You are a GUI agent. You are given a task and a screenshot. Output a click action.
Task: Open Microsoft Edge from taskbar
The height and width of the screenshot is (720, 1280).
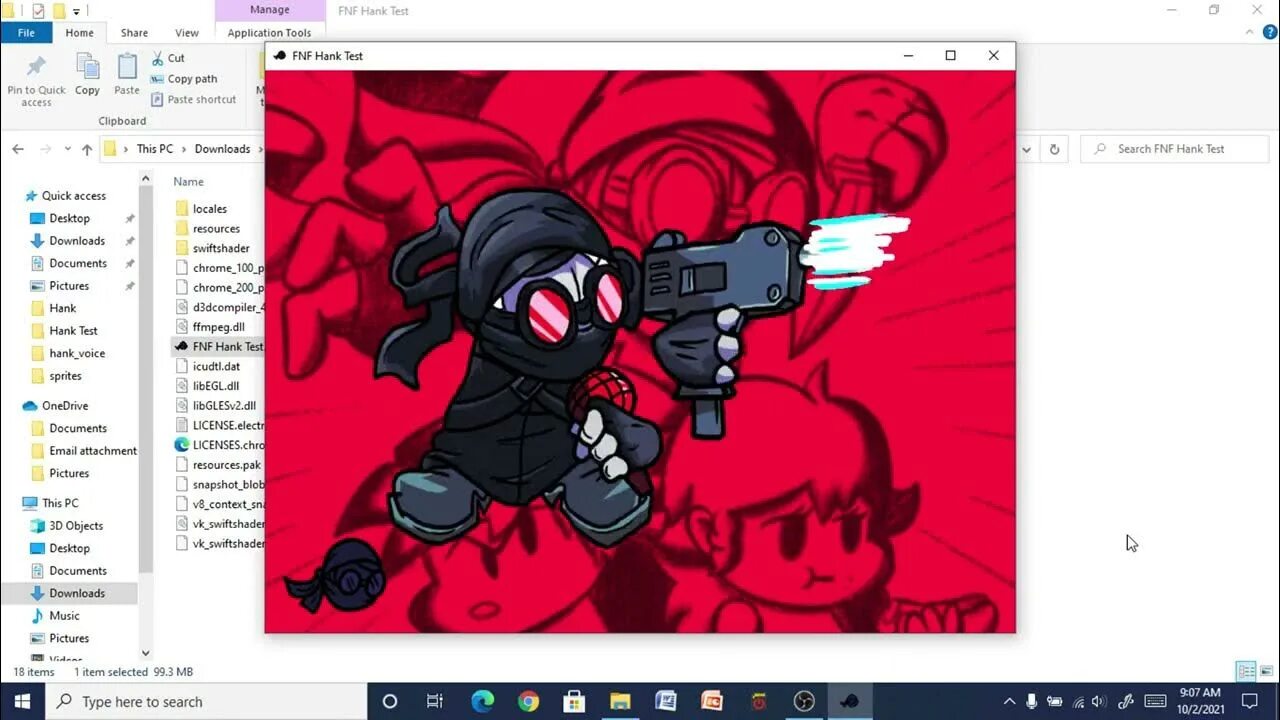point(482,701)
